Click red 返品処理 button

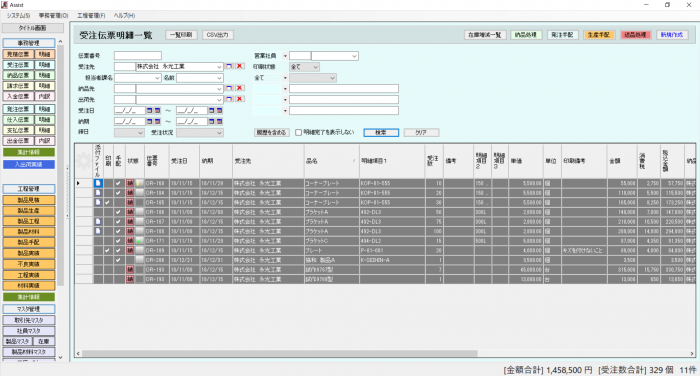tap(635, 35)
